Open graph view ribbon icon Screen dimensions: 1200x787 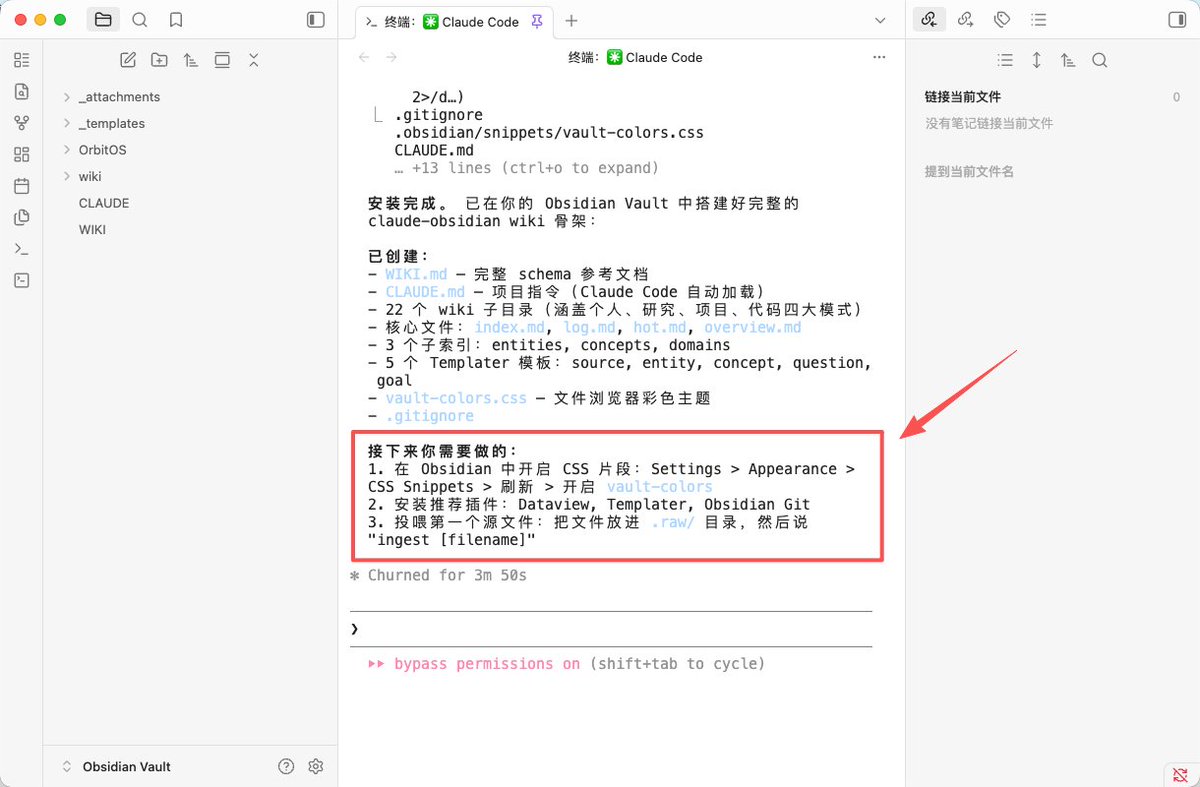pyautogui.click(x=22, y=123)
